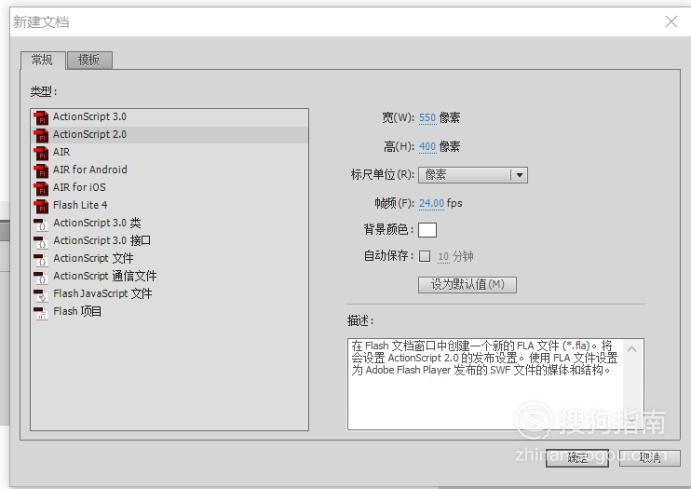Image resolution: width=691 pixels, height=489 pixels.
Task: Choose AIR for iOS label
Action: click(x=79, y=187)
